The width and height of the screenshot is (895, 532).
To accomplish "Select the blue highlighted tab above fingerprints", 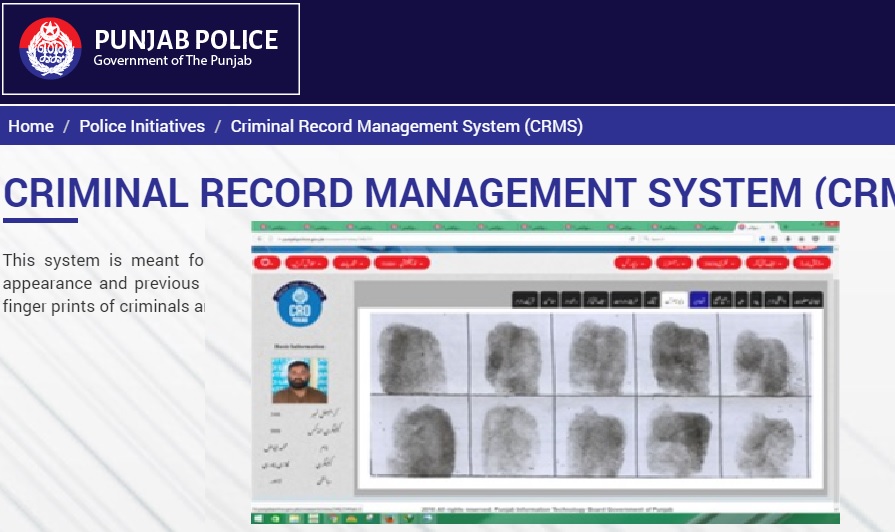I will point(699,299).
